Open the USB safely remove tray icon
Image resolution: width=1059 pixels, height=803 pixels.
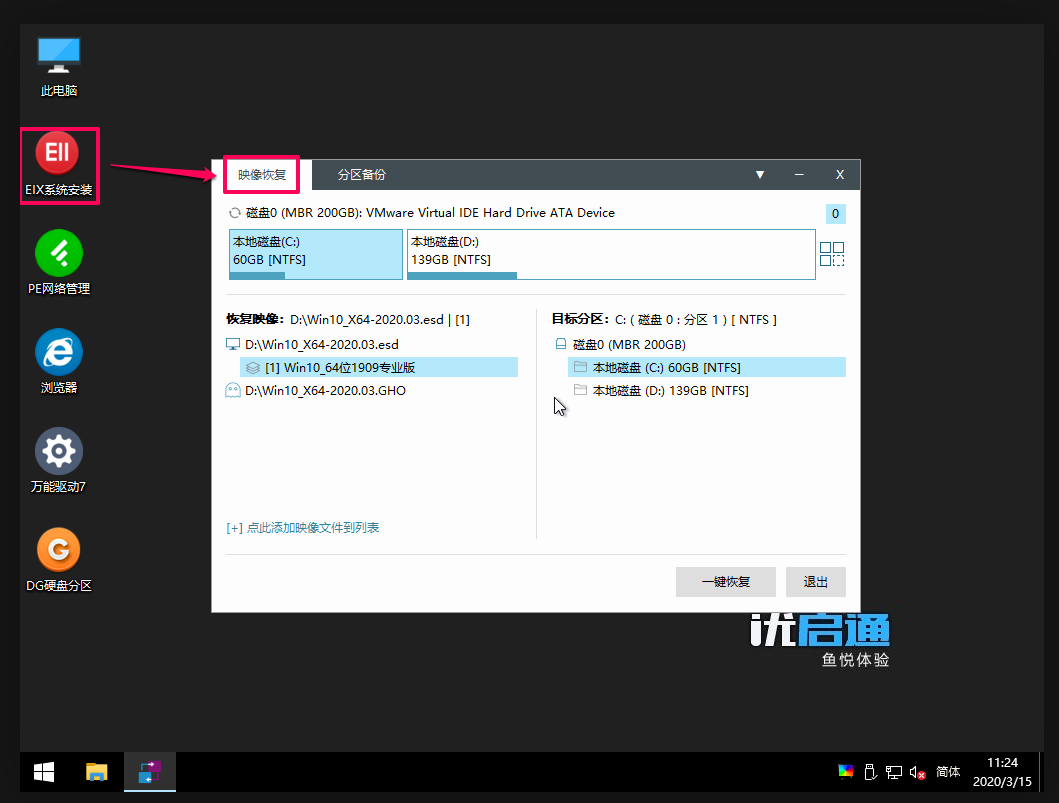(x=869, y=771)
